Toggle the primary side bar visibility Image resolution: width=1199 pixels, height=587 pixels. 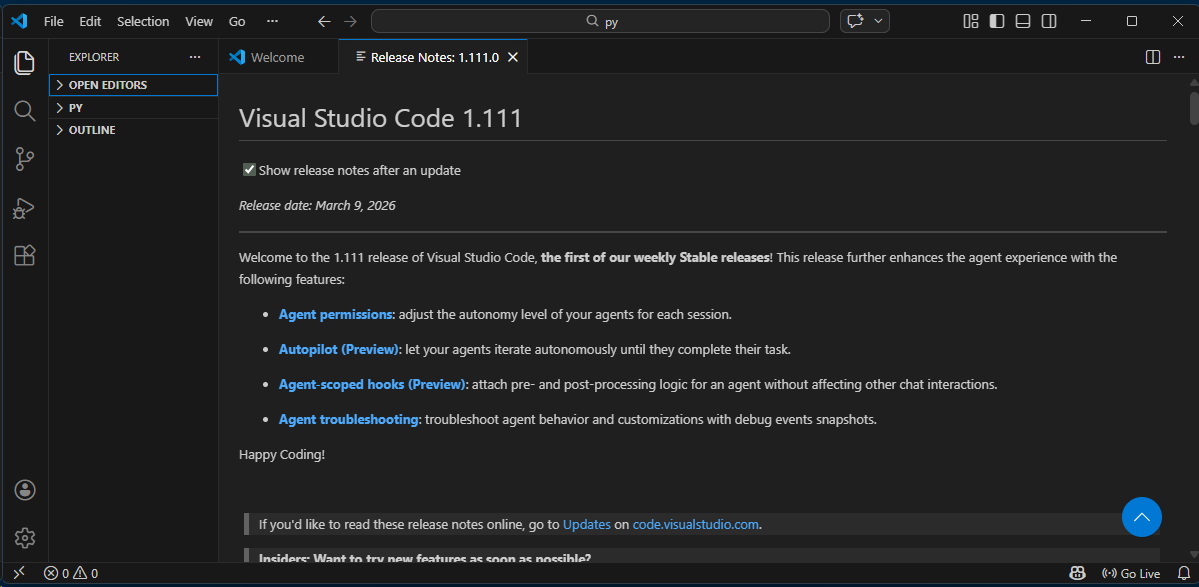click(x=997, y=21)
